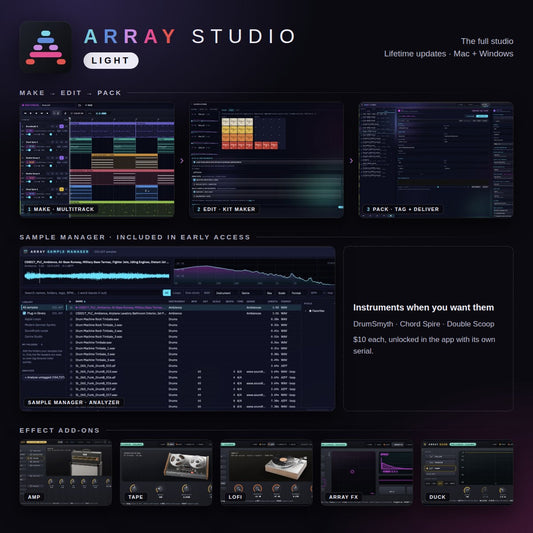
Task: Click the 'Instruments when you want them' heading
Action: click(x=423, y=308)
